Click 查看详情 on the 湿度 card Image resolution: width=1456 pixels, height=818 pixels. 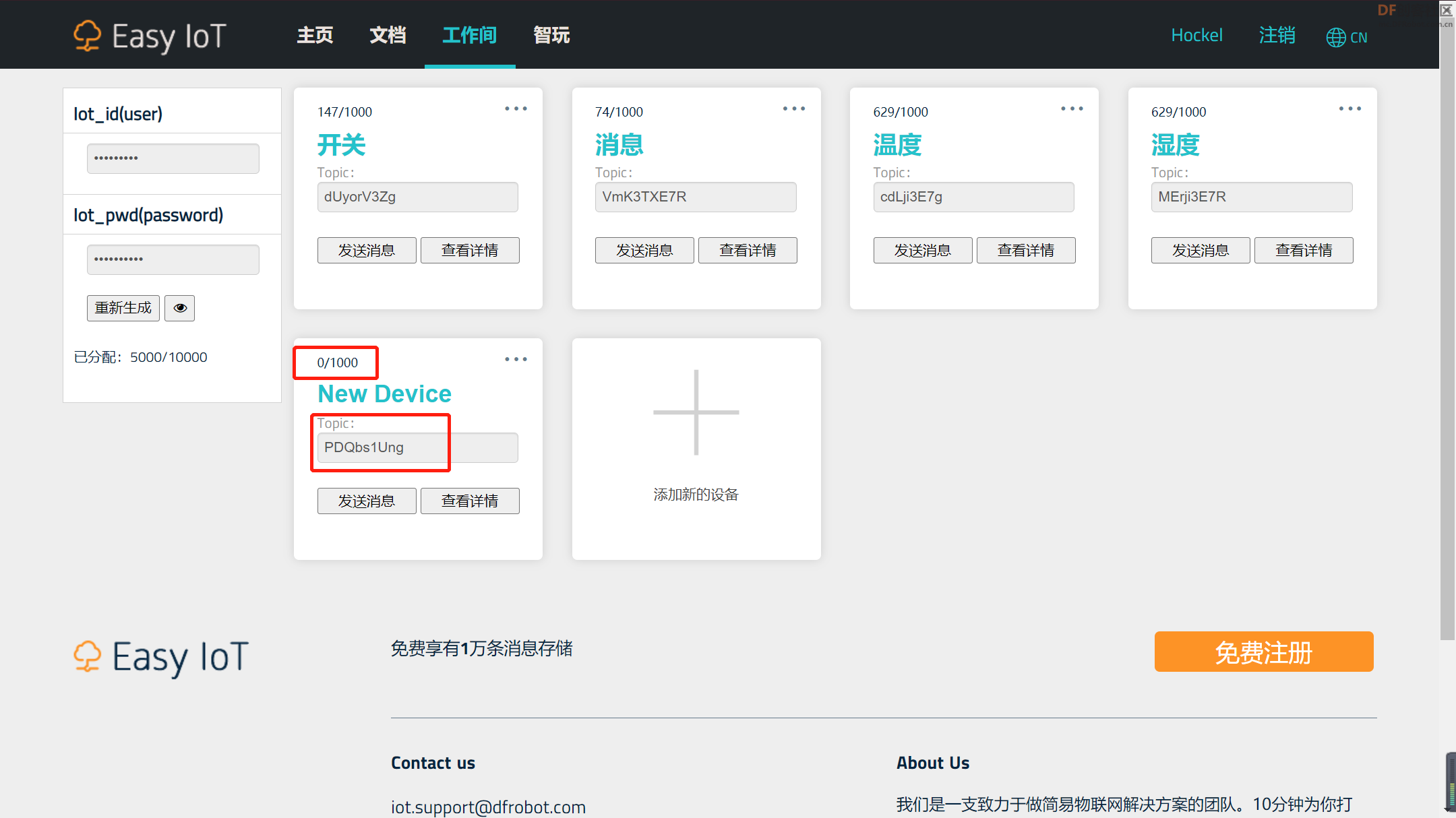(x=1304, y=250)
